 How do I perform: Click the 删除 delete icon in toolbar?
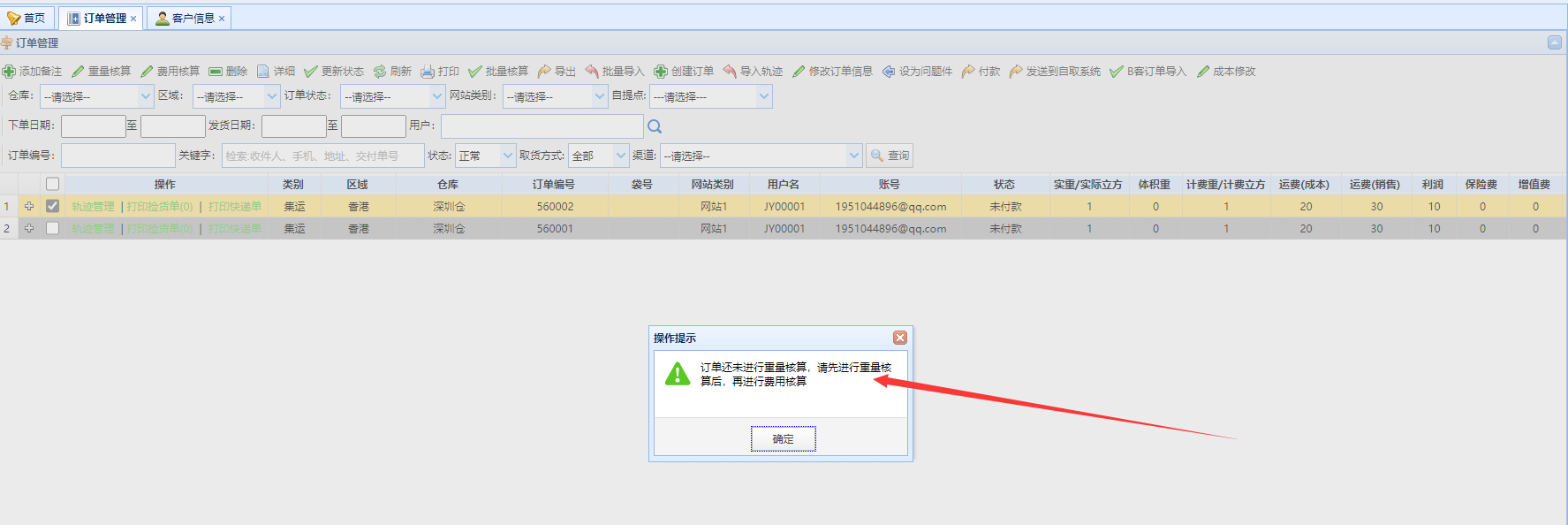(216, 72)
